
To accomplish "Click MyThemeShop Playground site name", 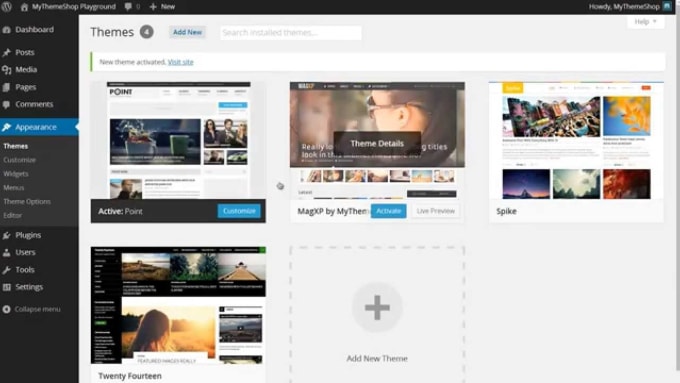I will [x=74, y=7].
